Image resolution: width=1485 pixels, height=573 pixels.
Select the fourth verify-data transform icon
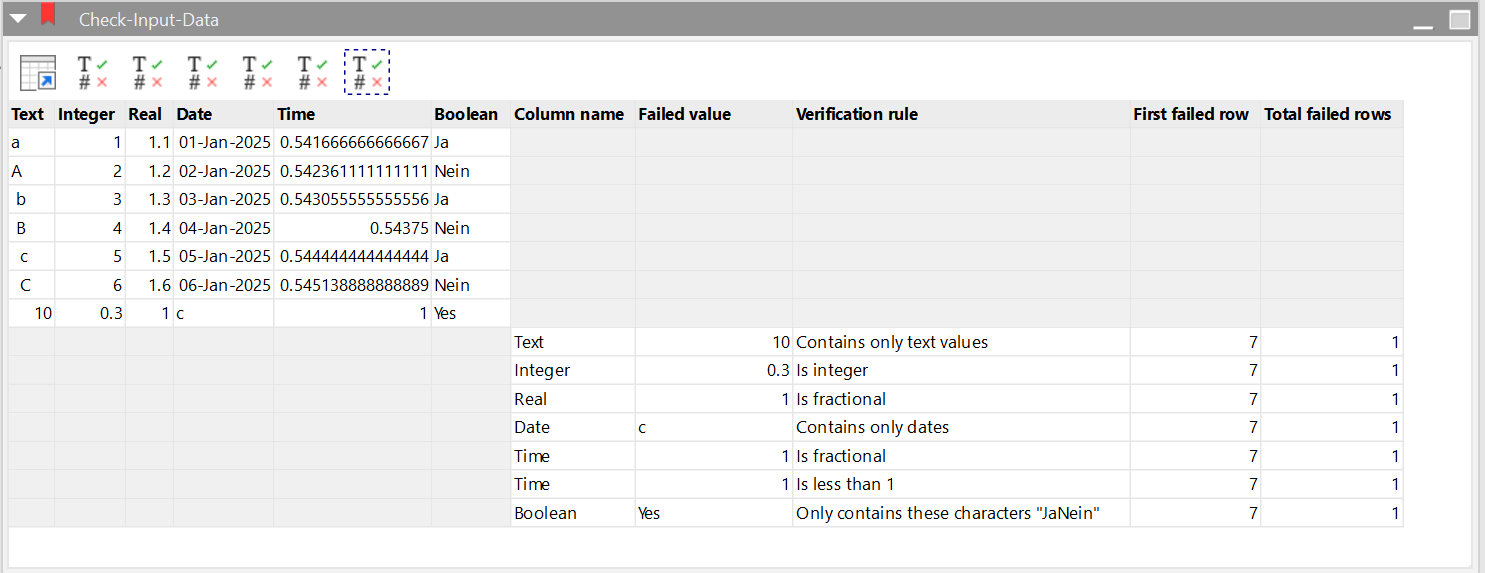click(258, 72)
